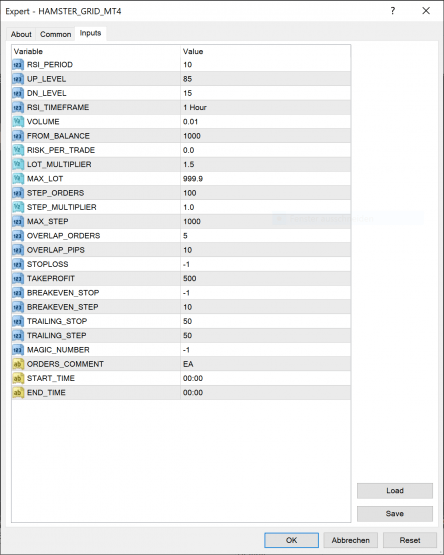Click the BREAKEVEN_STOP row icon

pyautogui.click(x=18, y=293)
